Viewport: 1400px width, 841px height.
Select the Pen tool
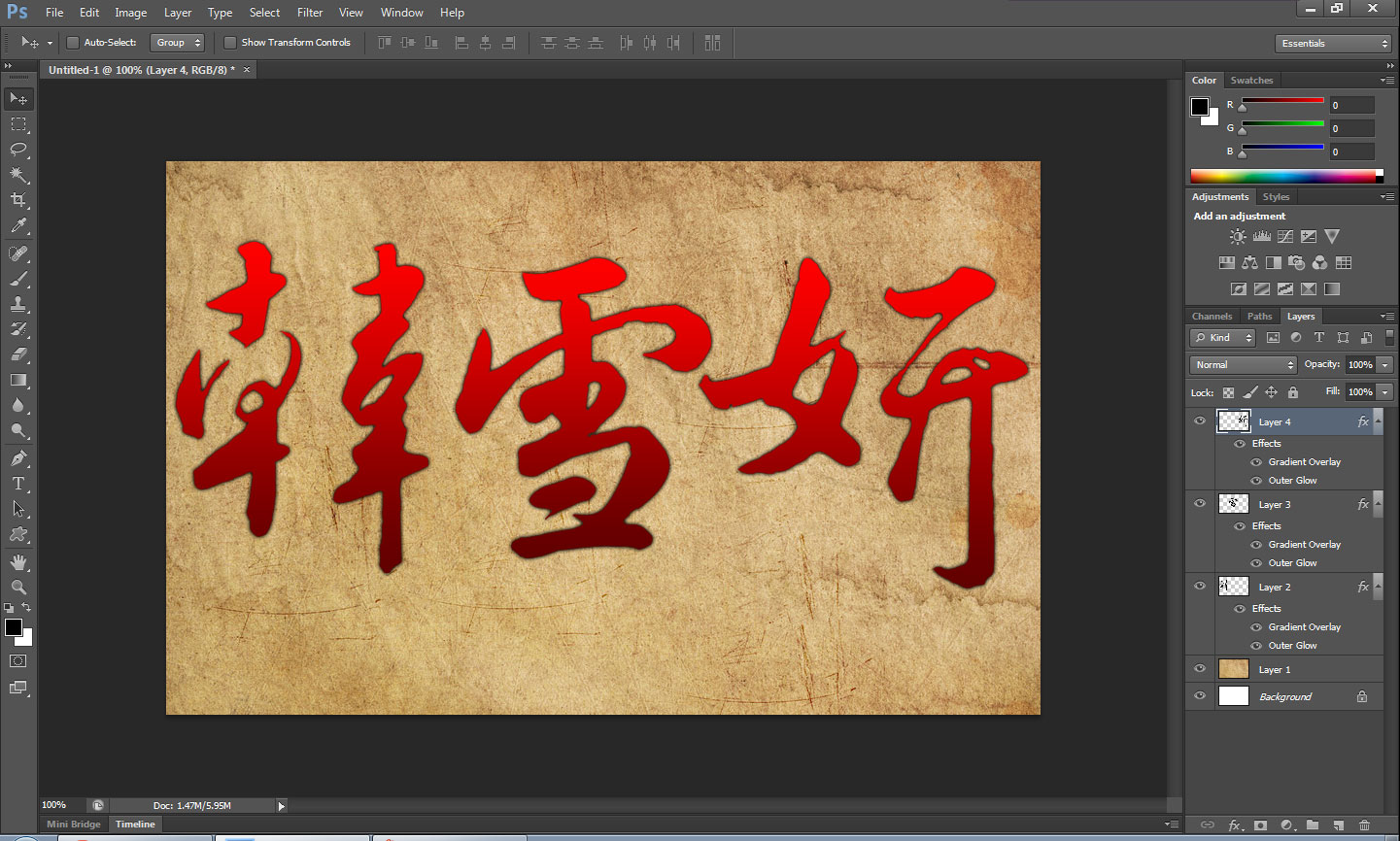point(18,458)
